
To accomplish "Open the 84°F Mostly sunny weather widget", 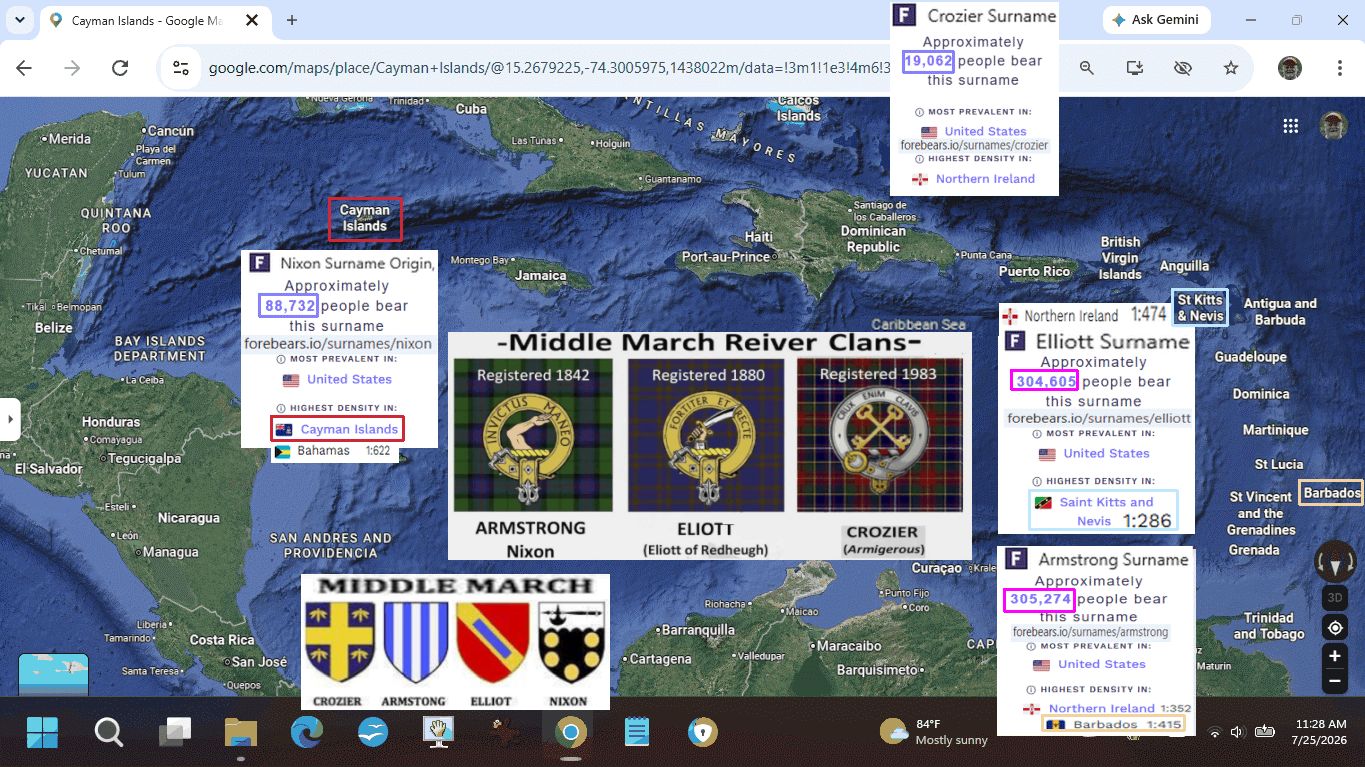I will click(934, 732).
